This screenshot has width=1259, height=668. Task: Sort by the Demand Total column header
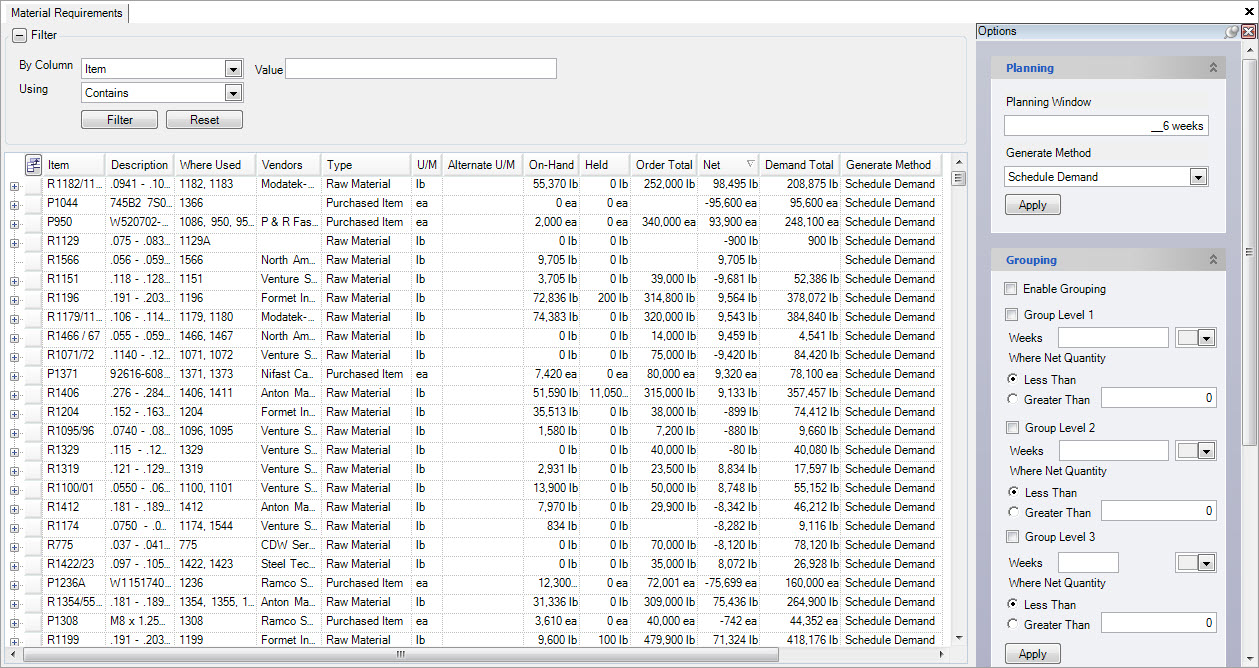tap(798, 165)
